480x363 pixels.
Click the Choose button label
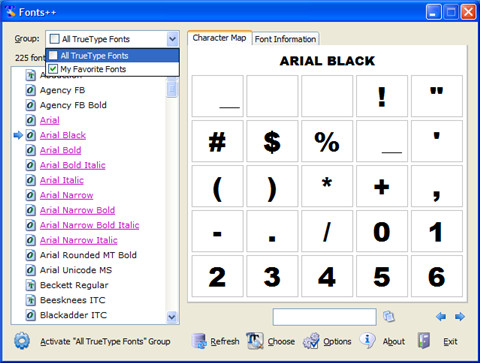[x=281, y=341]
